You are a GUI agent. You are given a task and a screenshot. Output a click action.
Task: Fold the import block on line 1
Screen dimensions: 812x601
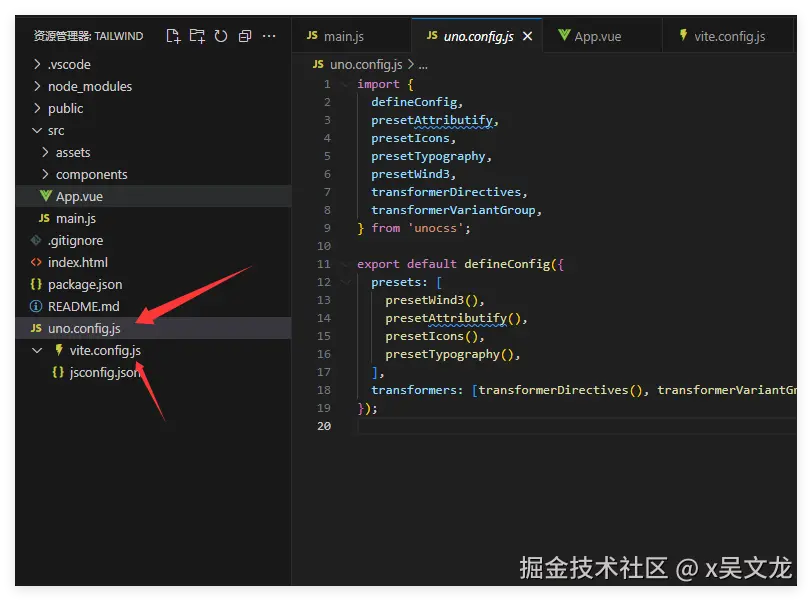pyautogui.click(x=344, y=84)
